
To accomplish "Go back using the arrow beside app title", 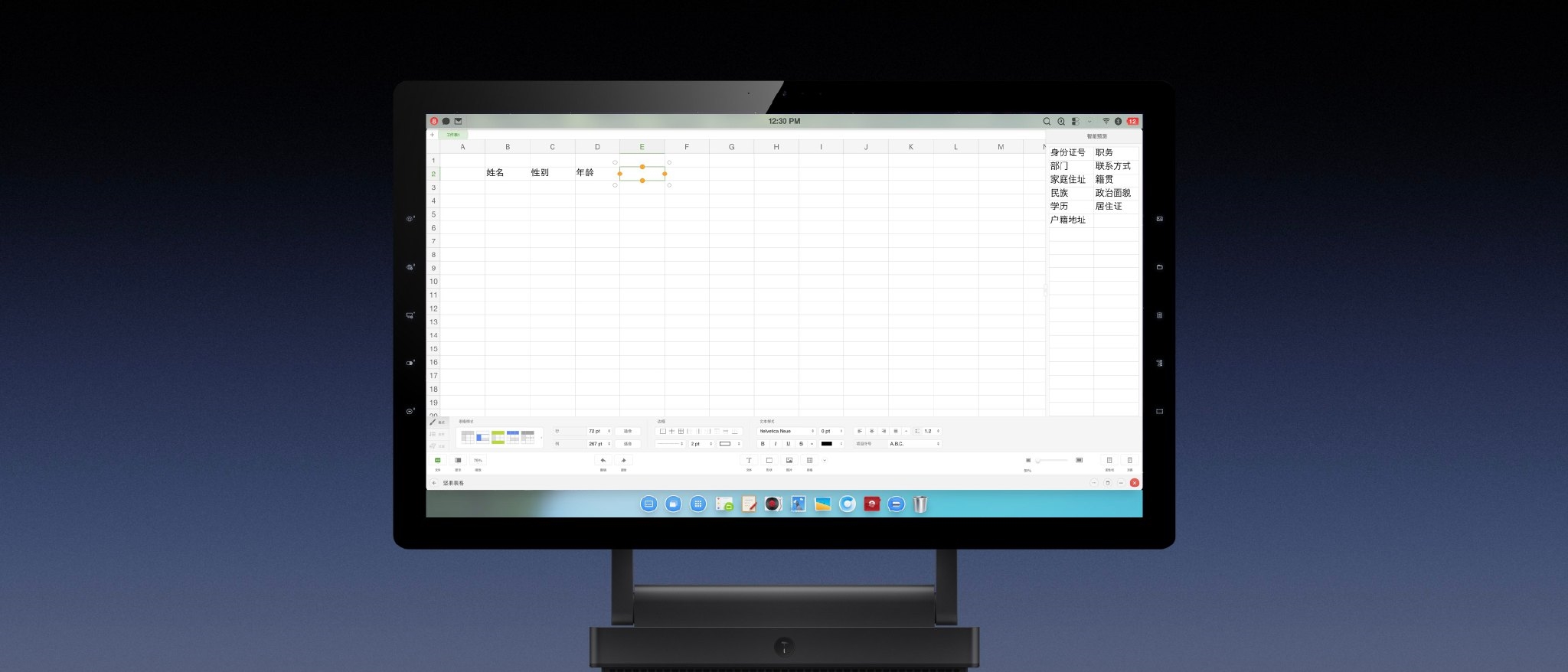I will (434, 483).
